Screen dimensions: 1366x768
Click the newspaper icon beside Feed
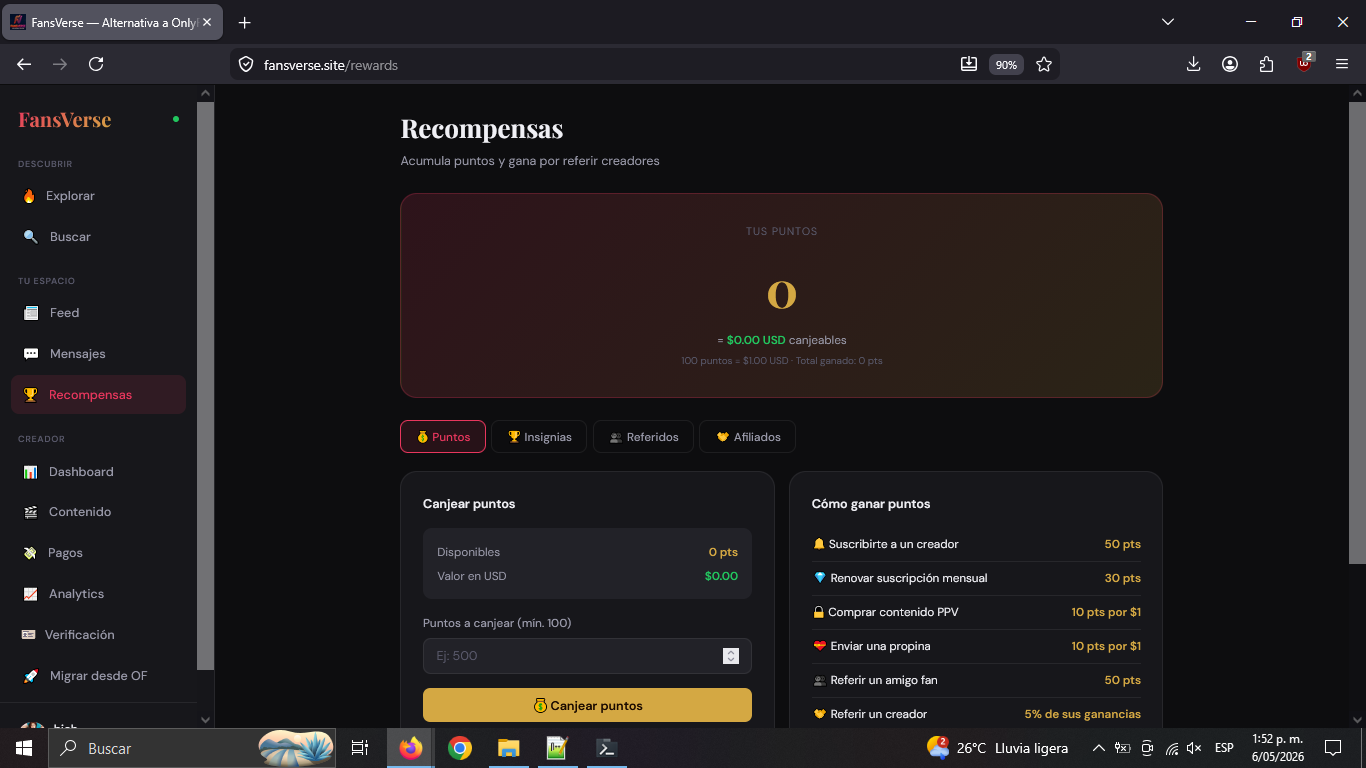pos(30,313)
